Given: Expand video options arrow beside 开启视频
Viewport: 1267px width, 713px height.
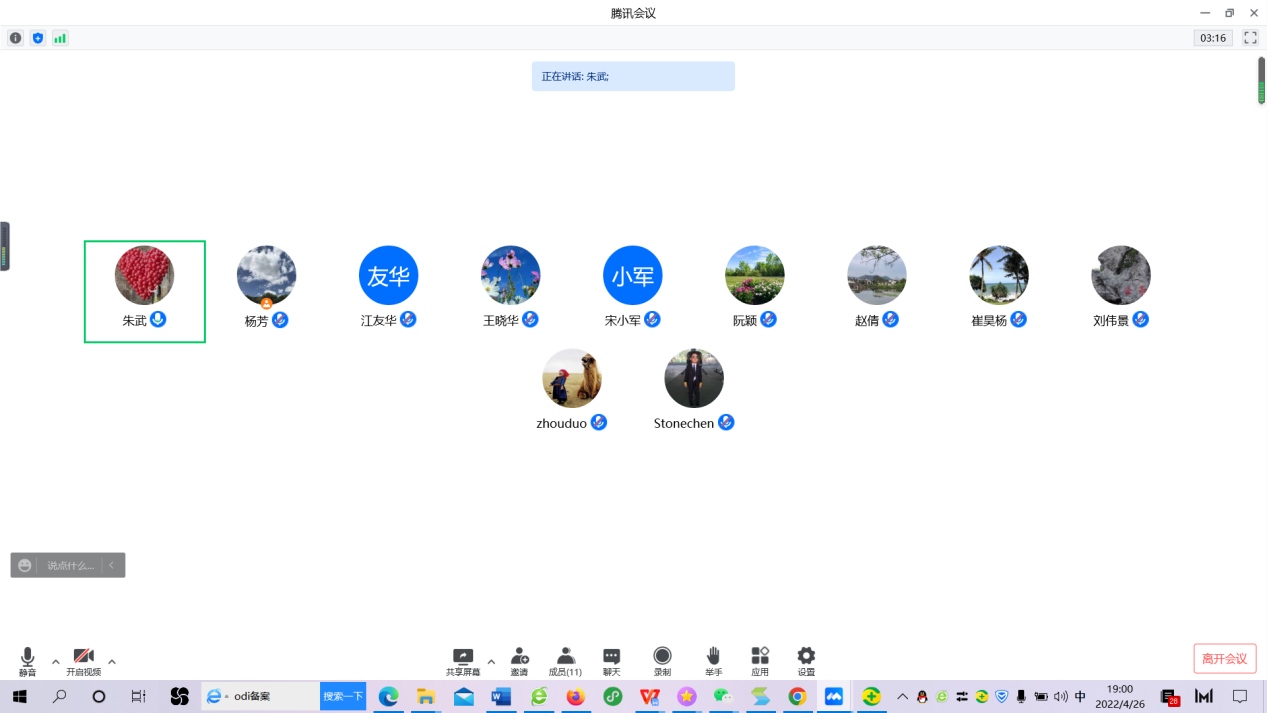Looking at the screenshot, I should (112, 661).
